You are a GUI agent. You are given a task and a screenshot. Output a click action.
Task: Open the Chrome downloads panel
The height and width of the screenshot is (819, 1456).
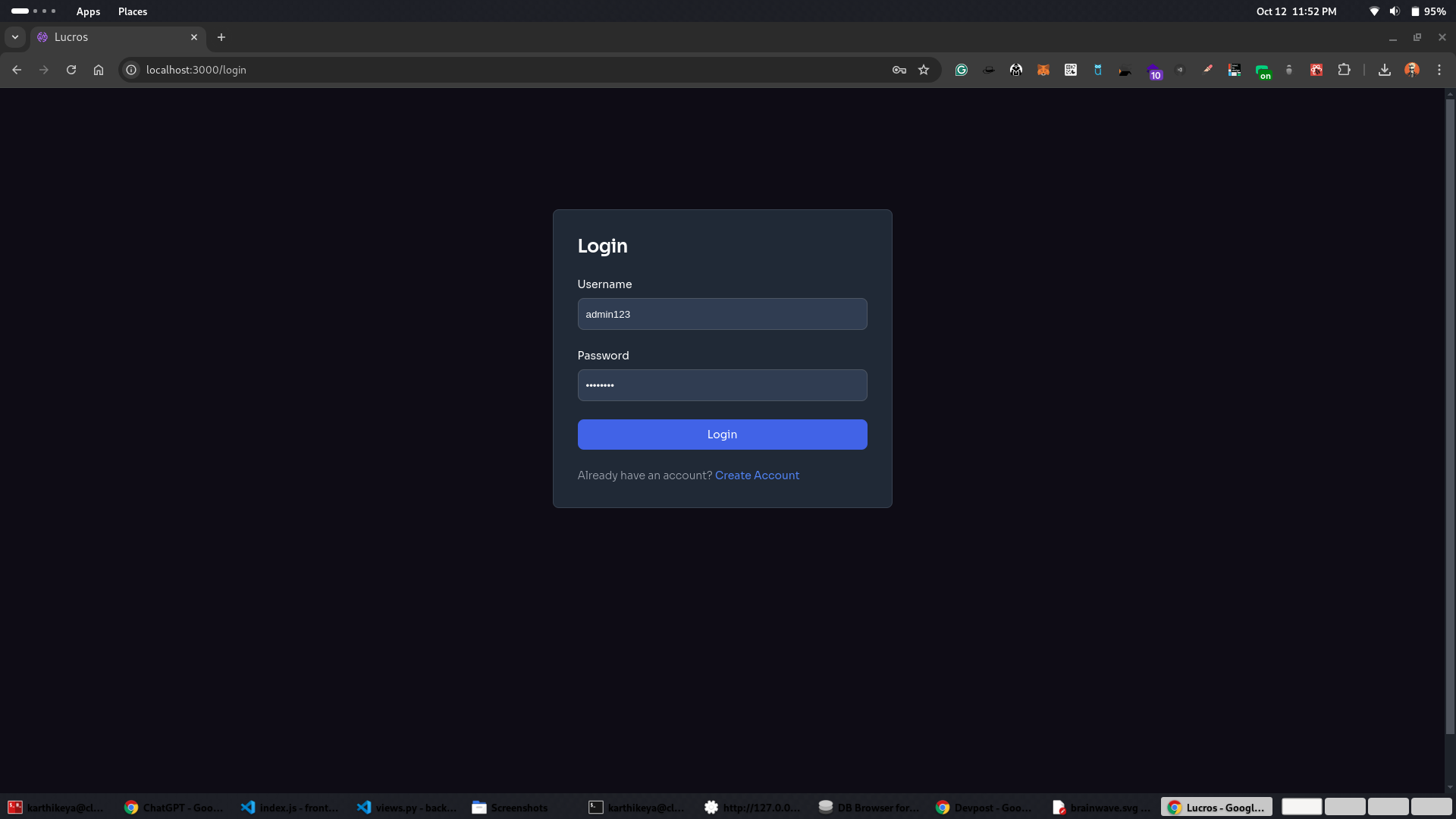pos(1385,70)
